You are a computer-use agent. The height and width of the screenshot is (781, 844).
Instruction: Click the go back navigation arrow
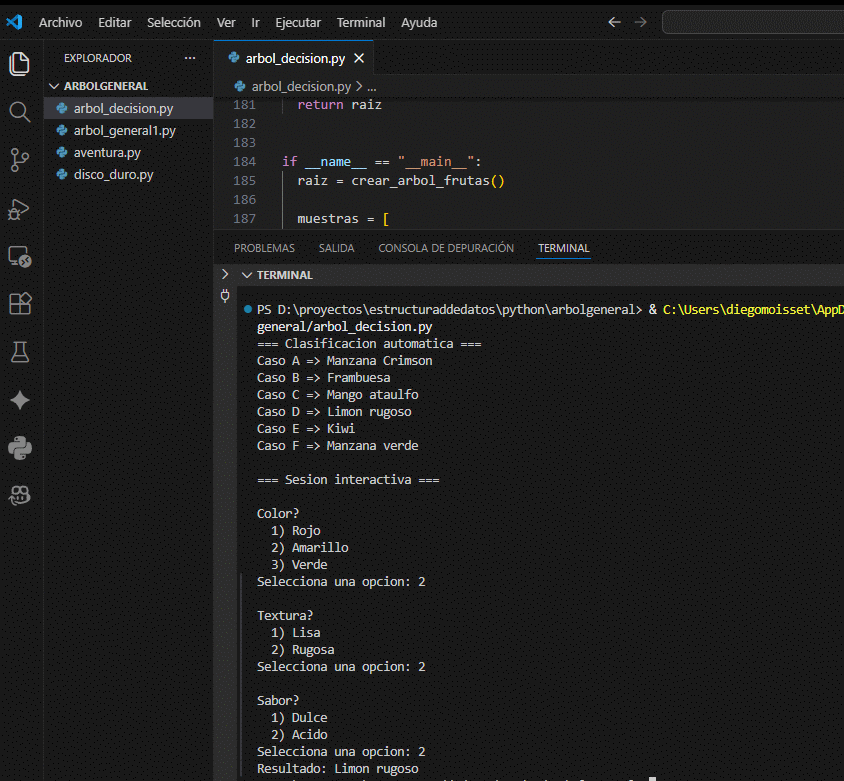(614, 22)
